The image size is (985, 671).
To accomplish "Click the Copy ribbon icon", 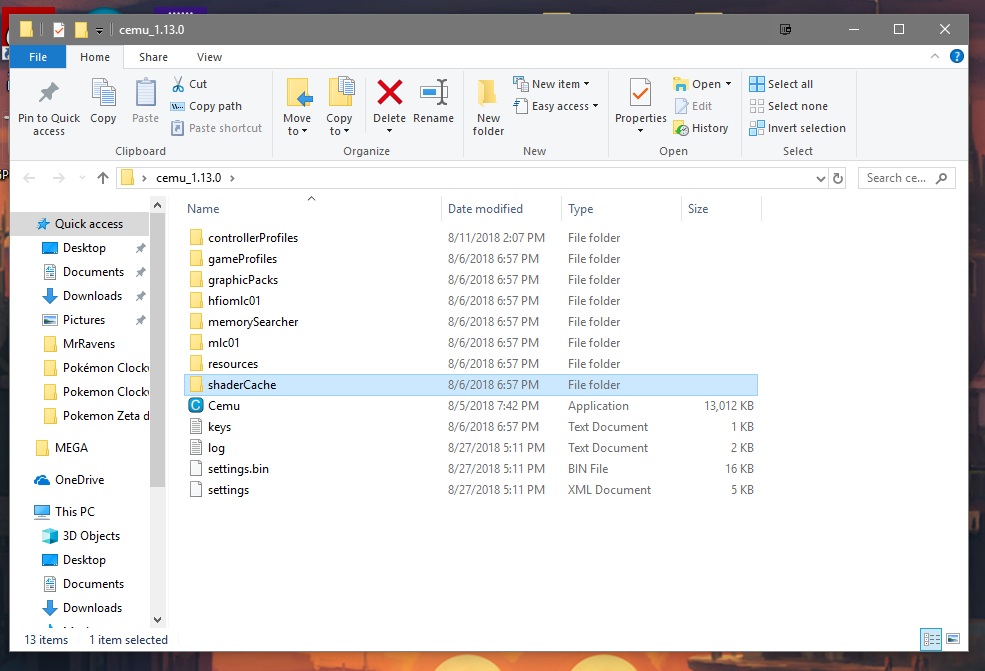I will pos(103,94).
